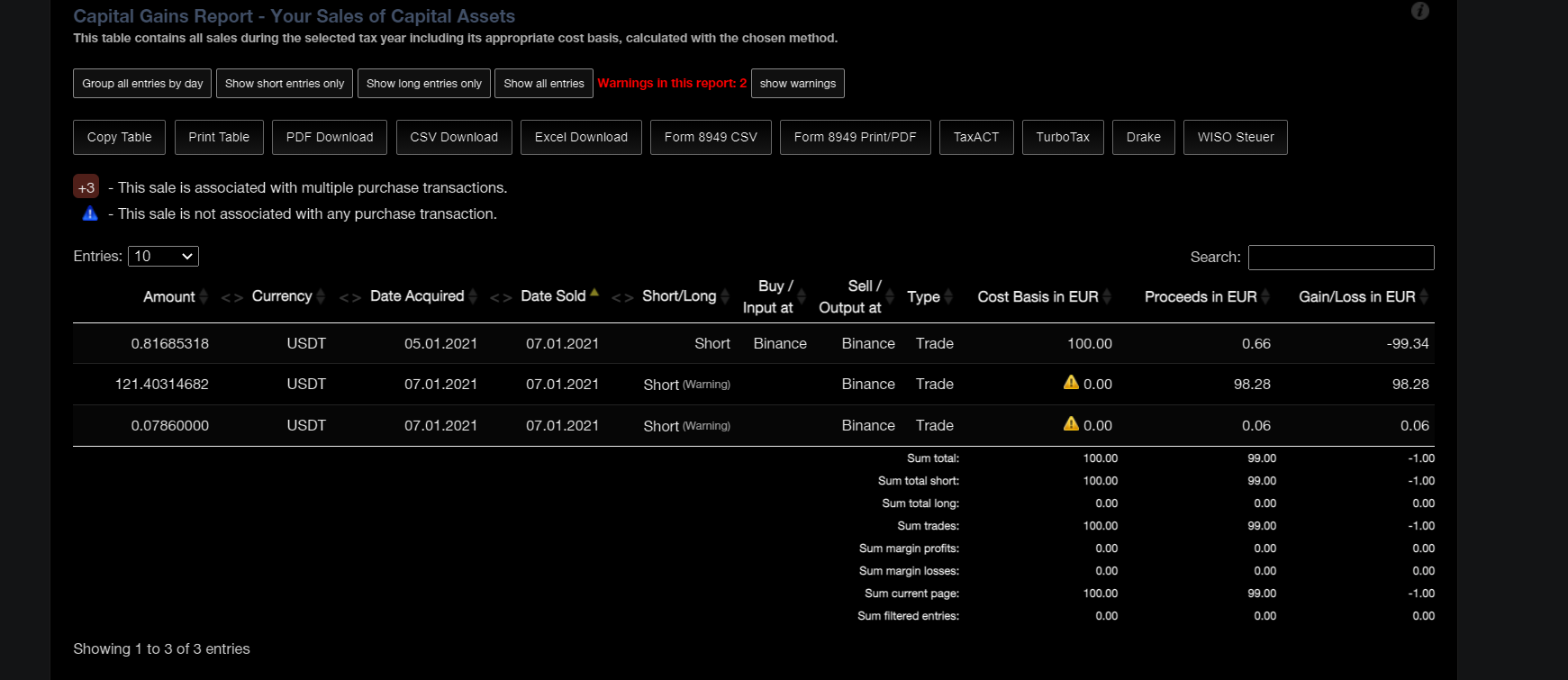Viewport: 1568px width, 680px height.
Task: Sort by Gain/Loss in EUR arrows
Action: click(1424, 296)
